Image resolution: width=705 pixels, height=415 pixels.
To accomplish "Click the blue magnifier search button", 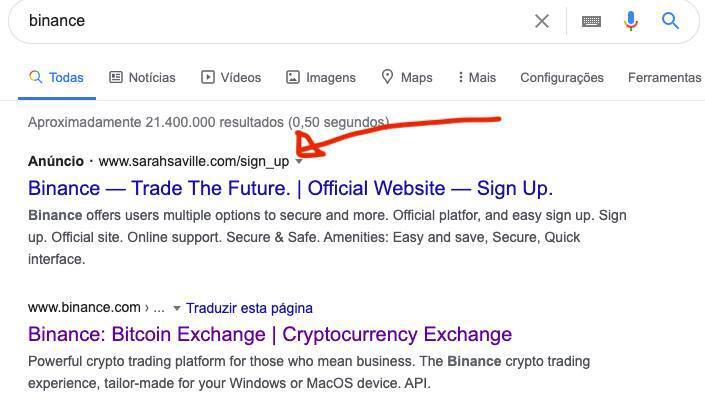I will (670, 21).
